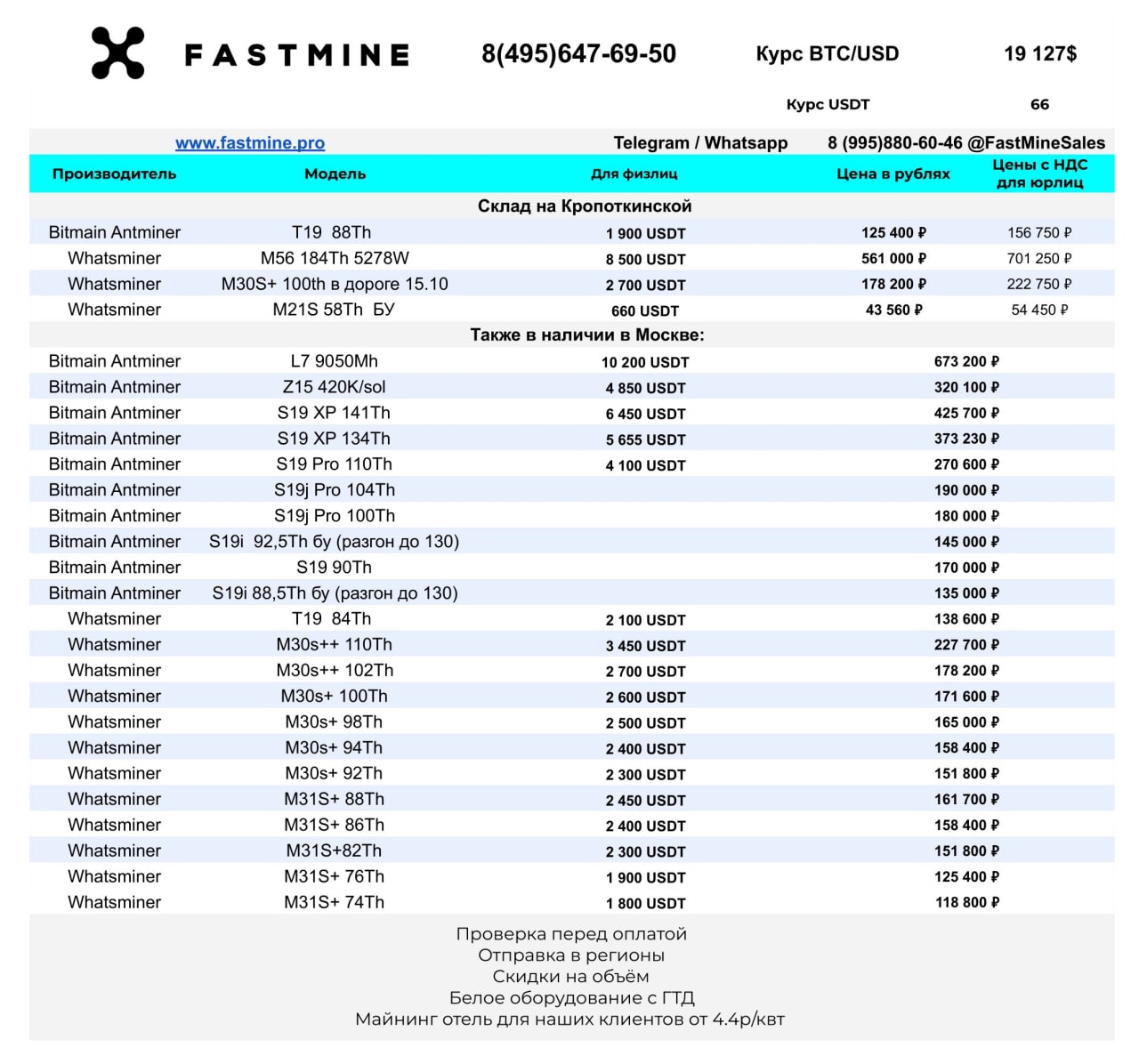Select the 2 100 USDT price cell
The height and width of the screenshot is (1064, 1139).
click(x=646, y=620)
